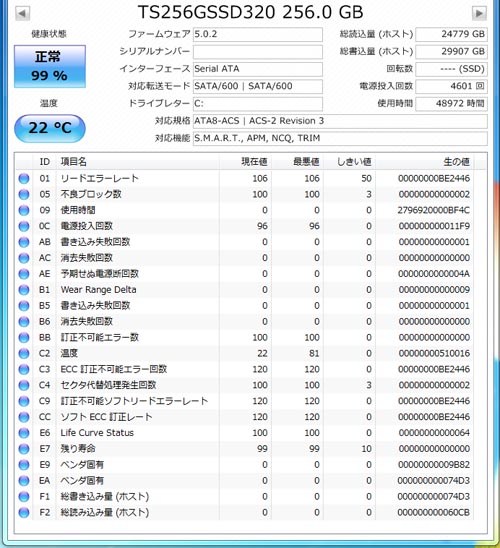Click the ドライブレター field showing C:
Image resolution: width=500 pixels, height=548 pixels.
point(258,103)
